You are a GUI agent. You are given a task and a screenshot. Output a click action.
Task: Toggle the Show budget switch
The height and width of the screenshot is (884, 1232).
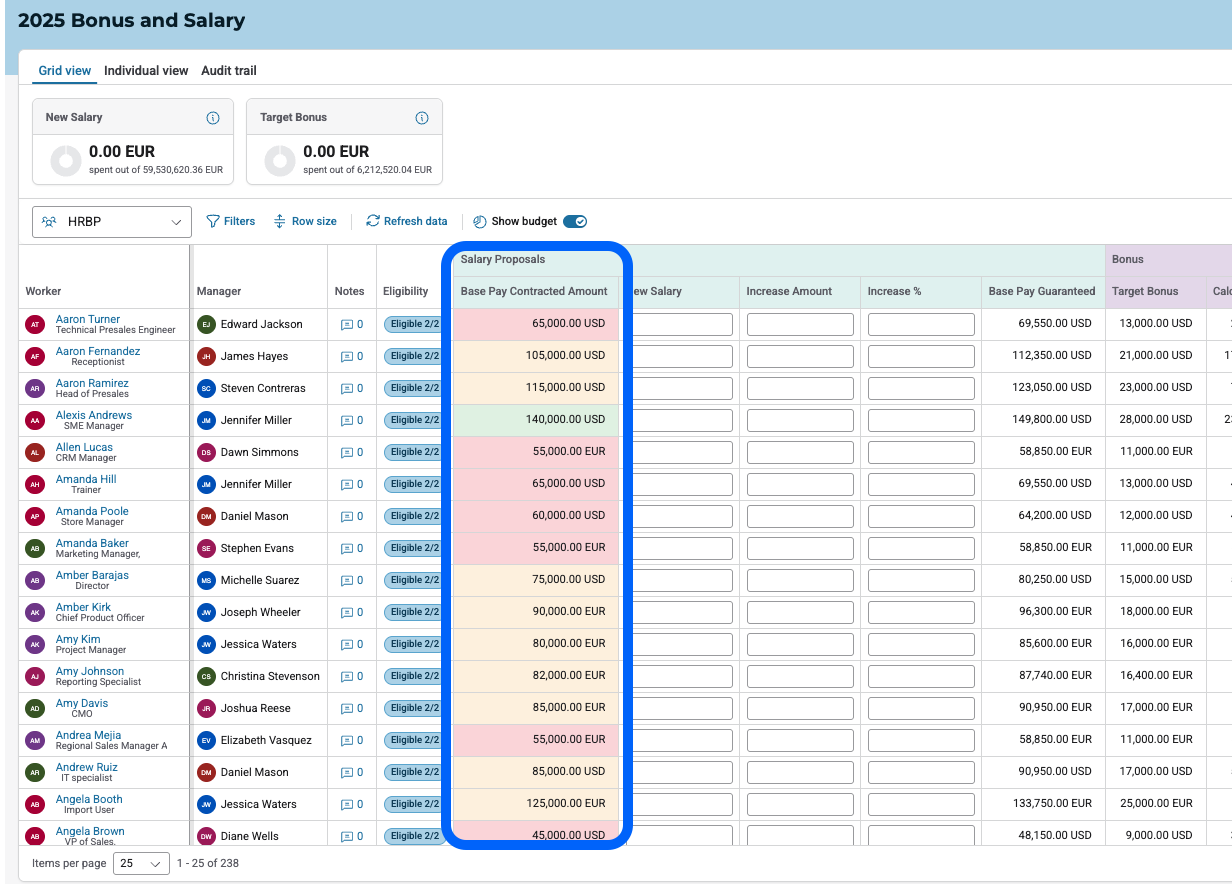click(x=575, y=221)
